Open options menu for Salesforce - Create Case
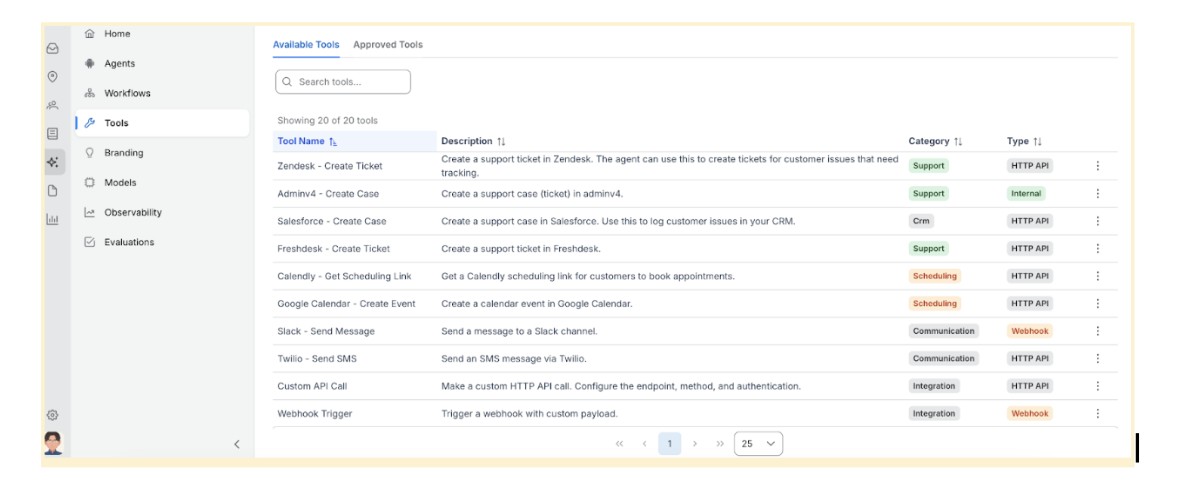1196x494 pixels. point(1098,221)
